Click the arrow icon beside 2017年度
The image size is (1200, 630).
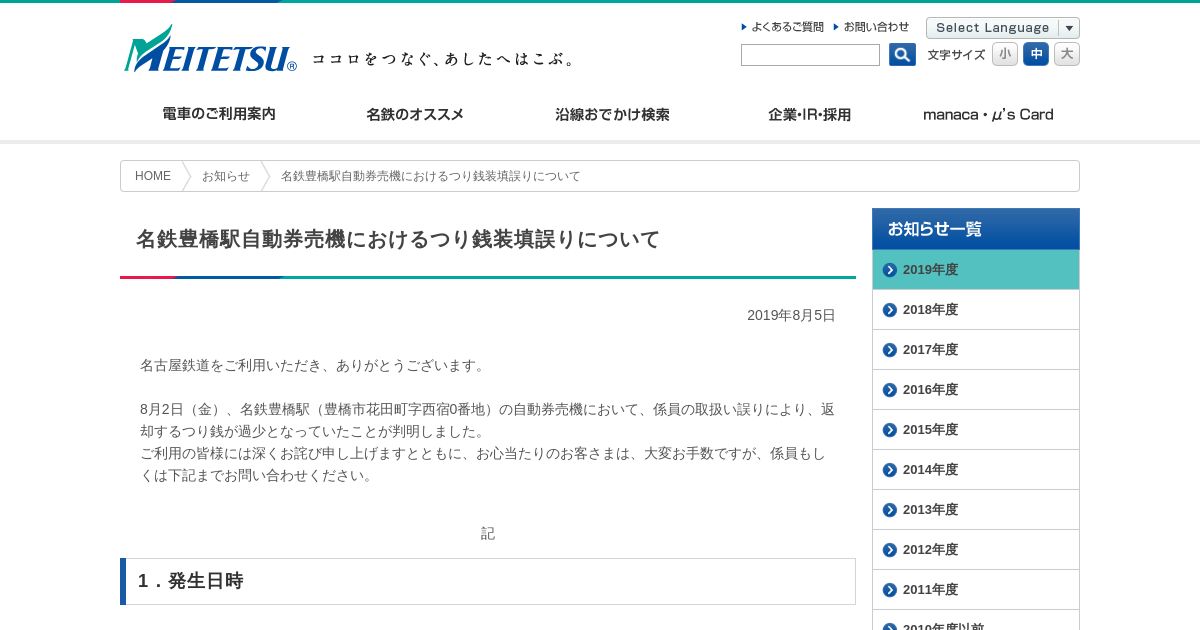tap(890, 350)
